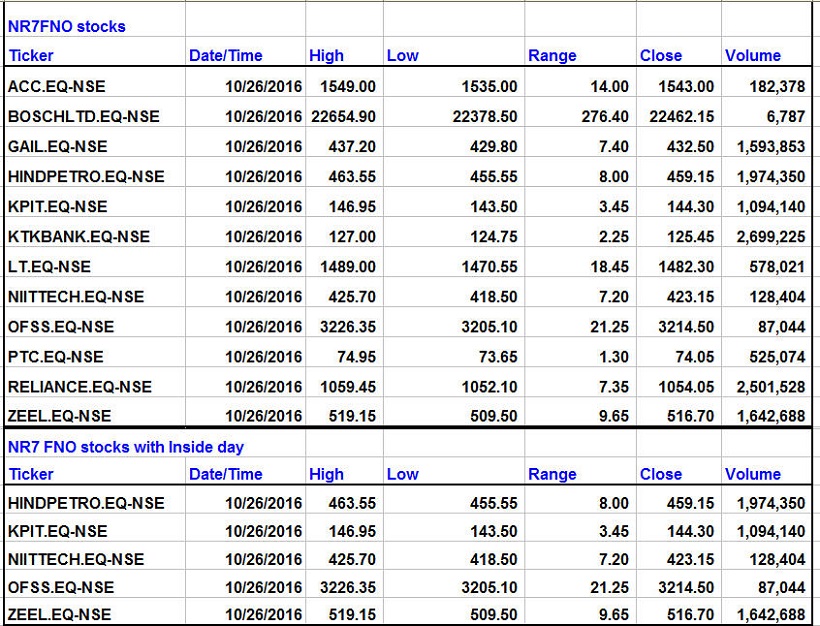Select HINDPETRO.EQ-NSE in the Inside day table
The height and width of the screenshot is (626, 820).
pos(86,503)
